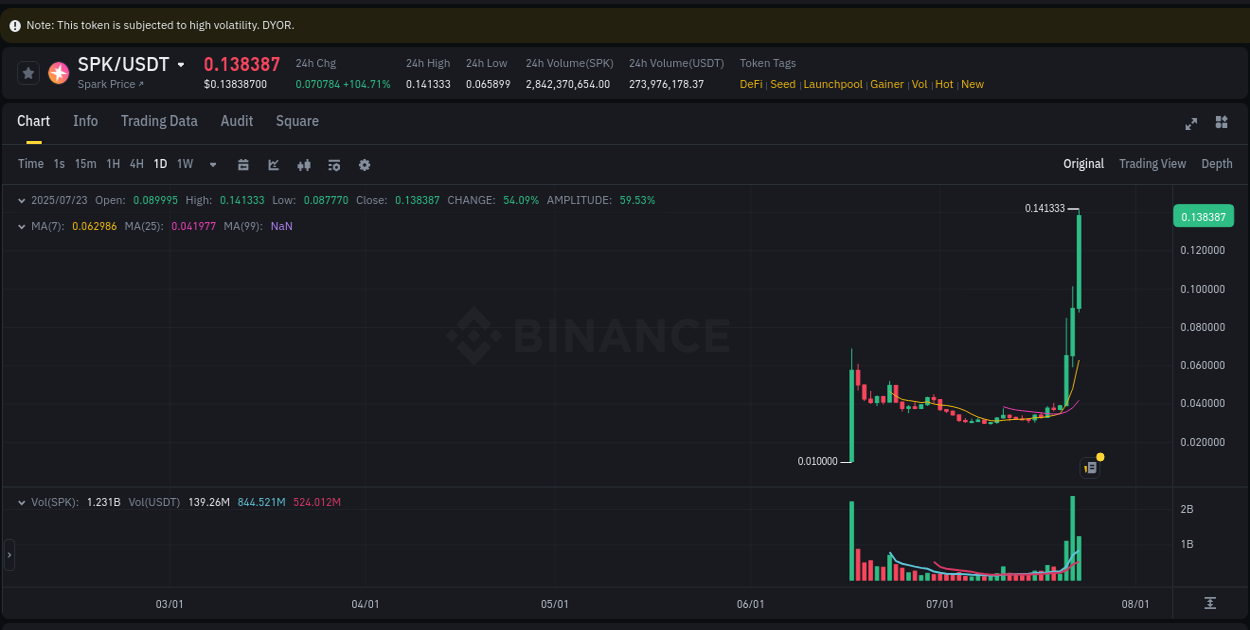Open the indicators settings icon
1250x630 pixels.
334,164
